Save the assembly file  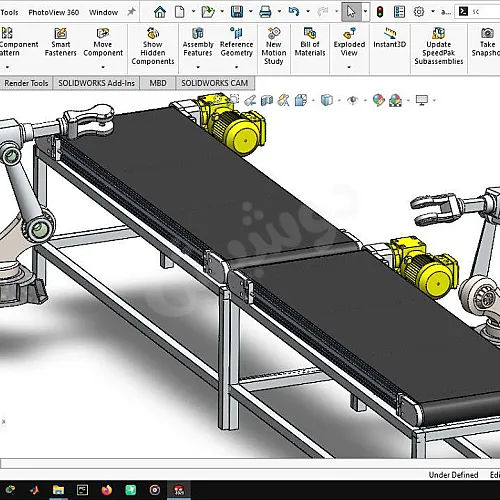coord(237,12)
